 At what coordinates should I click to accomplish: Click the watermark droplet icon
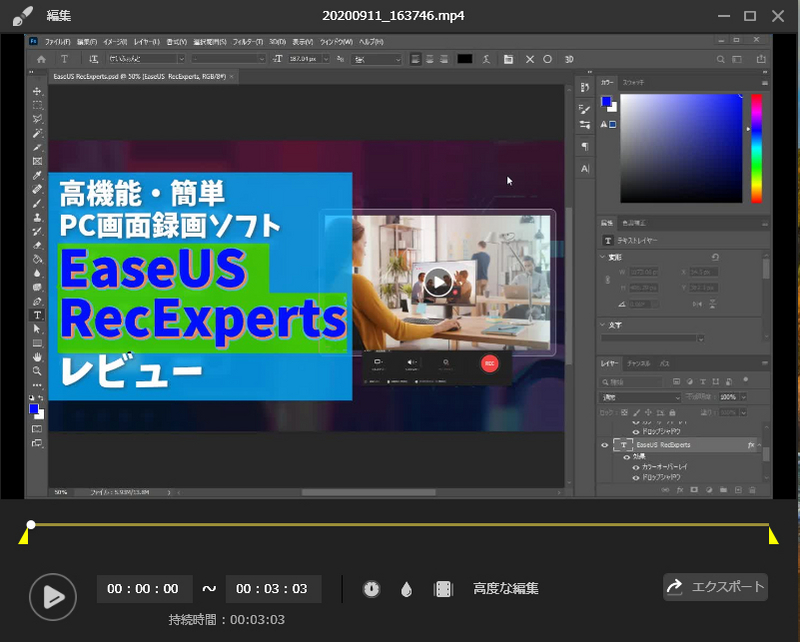[x=407, y=589]
